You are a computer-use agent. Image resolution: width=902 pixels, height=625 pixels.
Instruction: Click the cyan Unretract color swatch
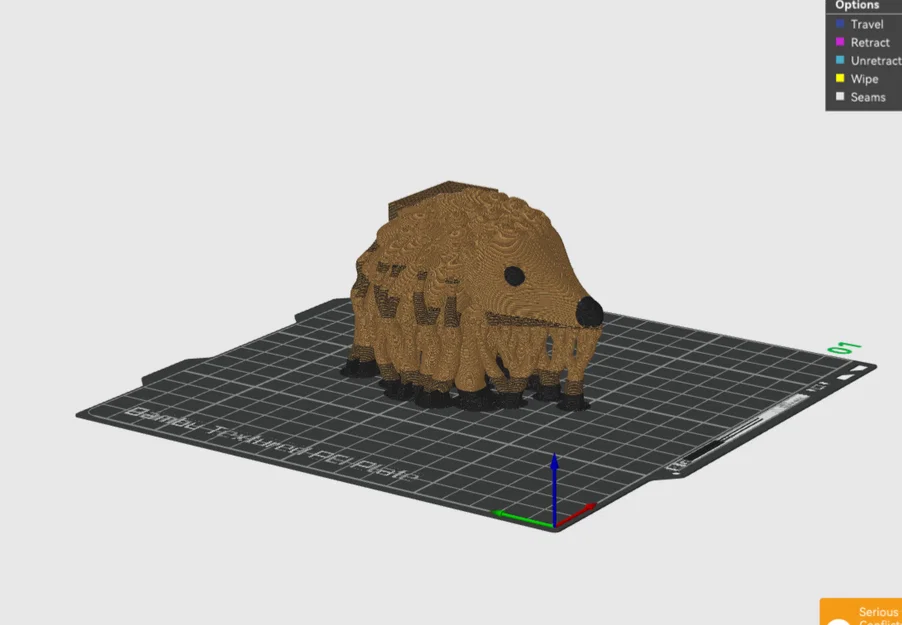pos(840,60)
